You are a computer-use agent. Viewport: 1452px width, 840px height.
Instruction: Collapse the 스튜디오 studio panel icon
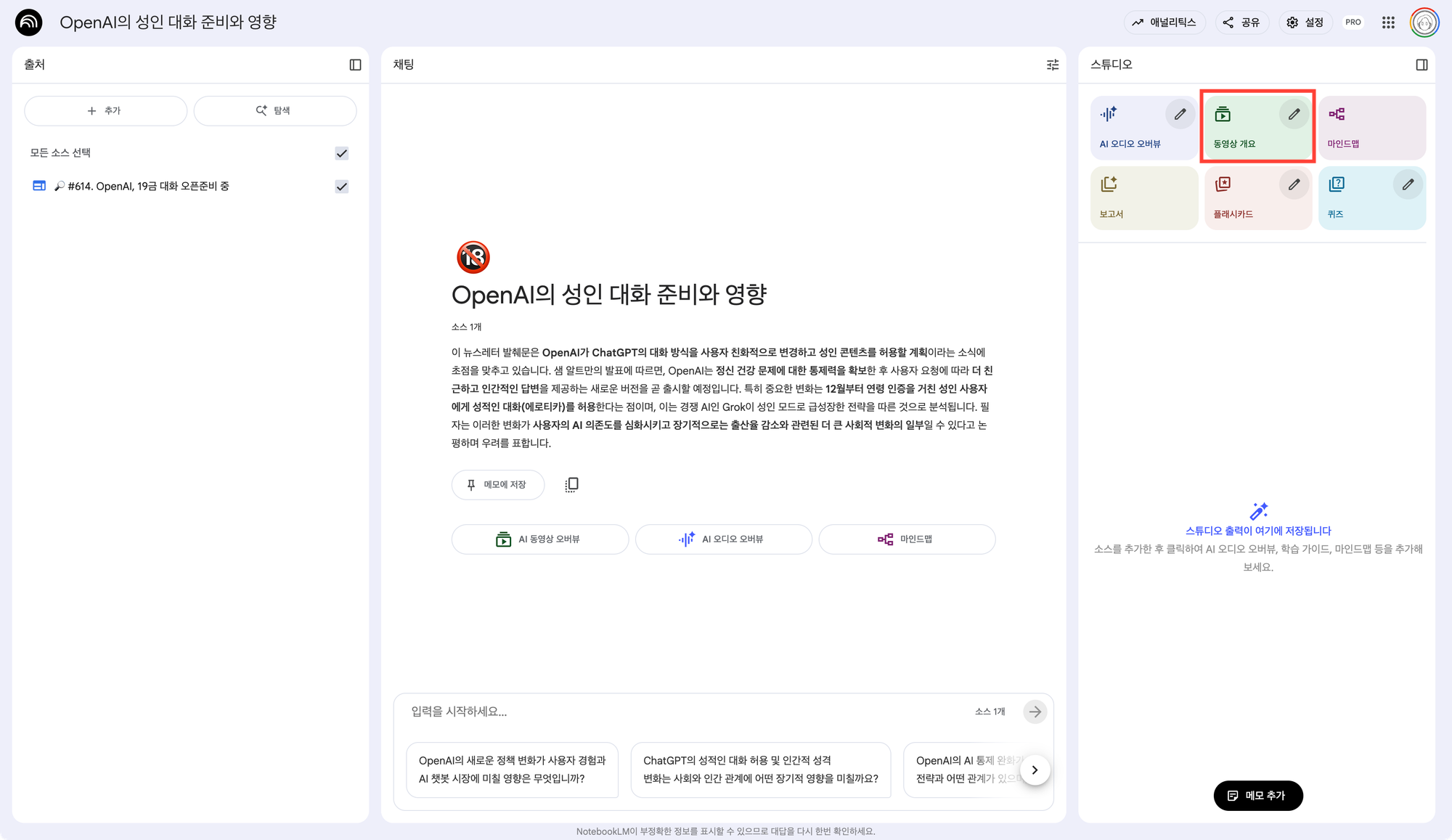point(1422,65)
